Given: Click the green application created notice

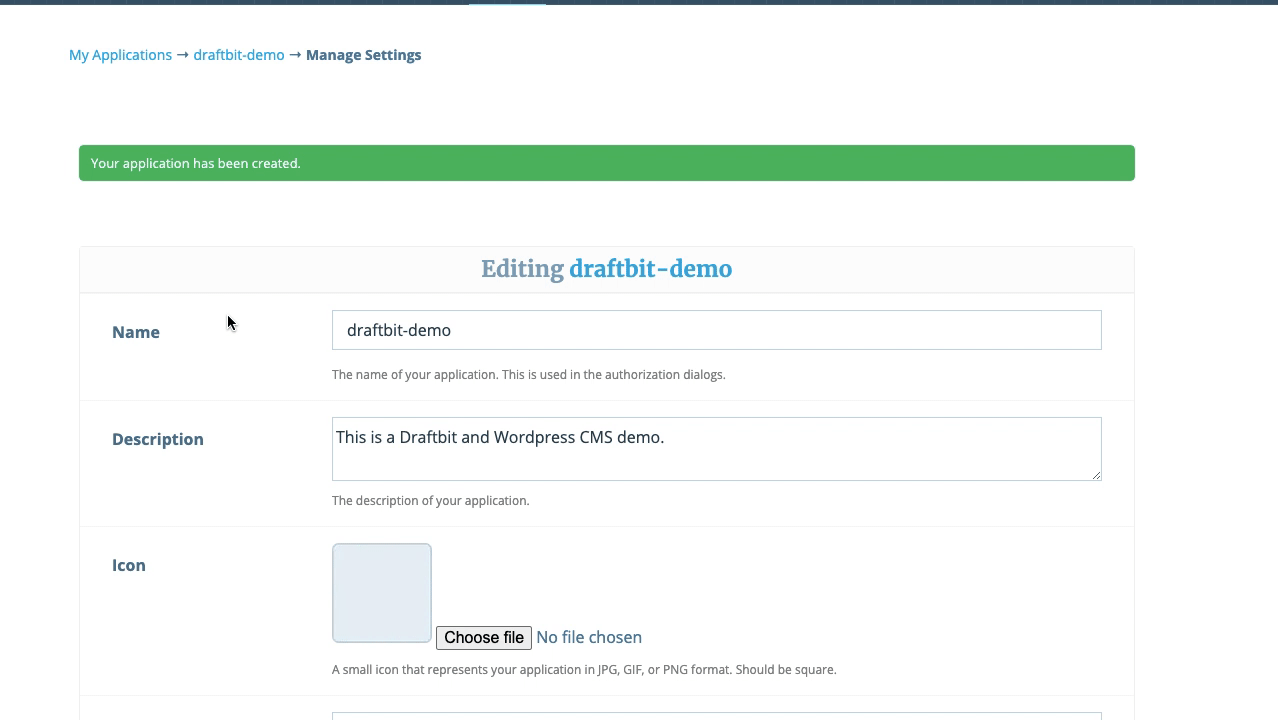Looking at the screenshot, I should (607, 163).
